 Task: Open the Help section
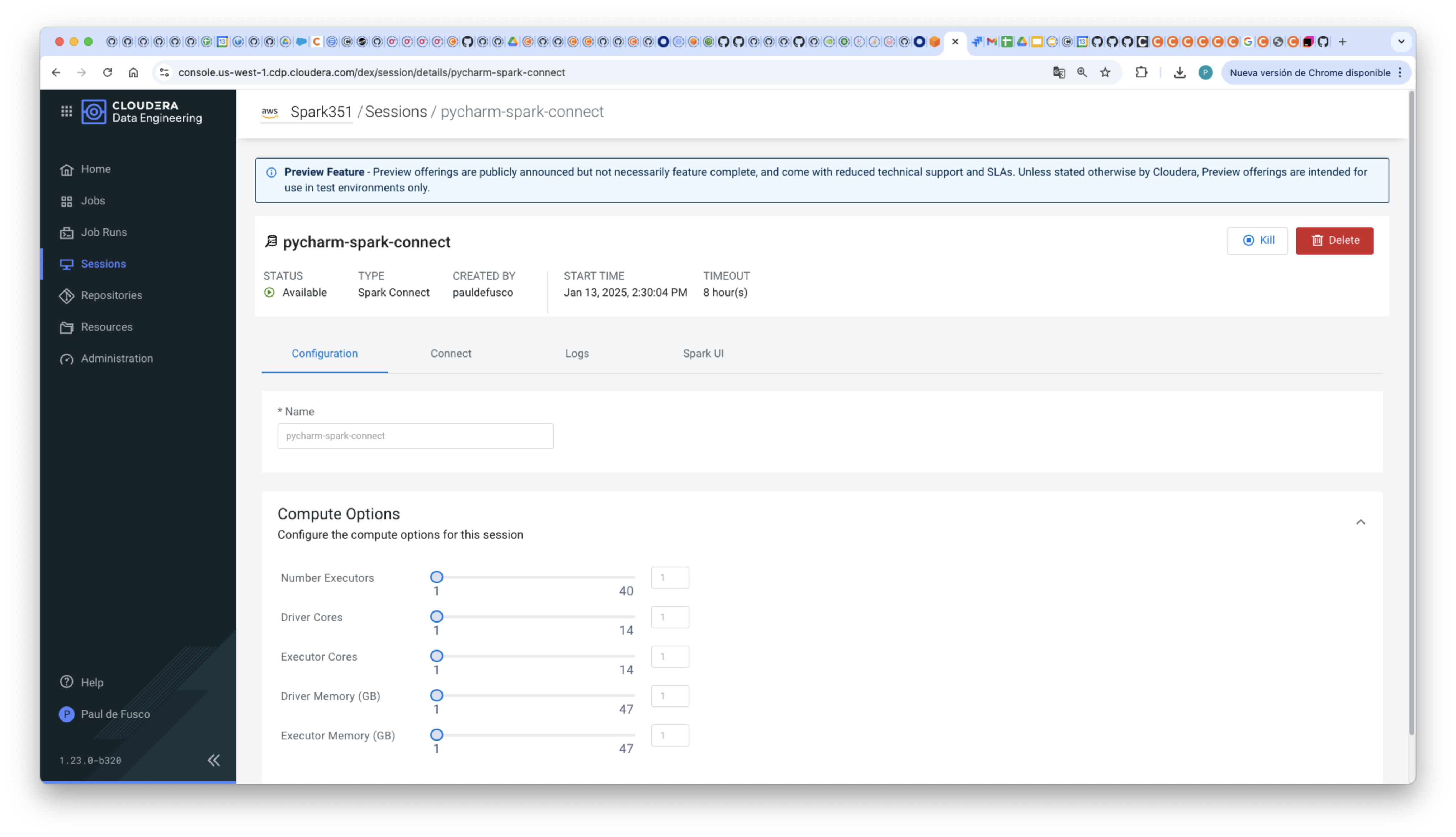coord(91,682)
